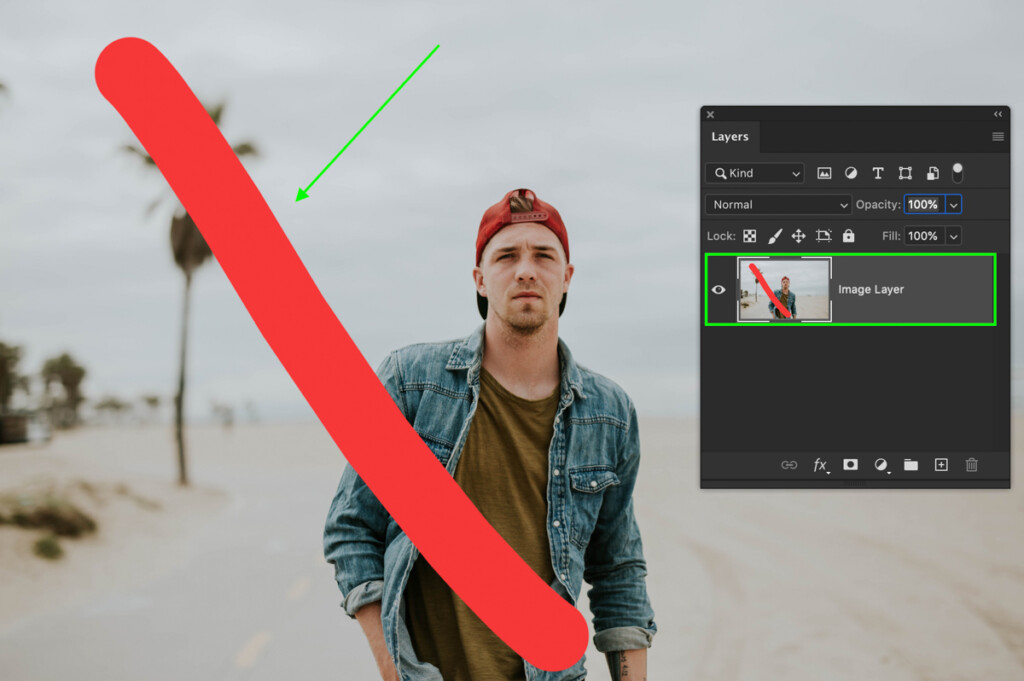Click the Fill 100% input field
The width and height of the screenshot is (1024, 681).
pos(924,236)
